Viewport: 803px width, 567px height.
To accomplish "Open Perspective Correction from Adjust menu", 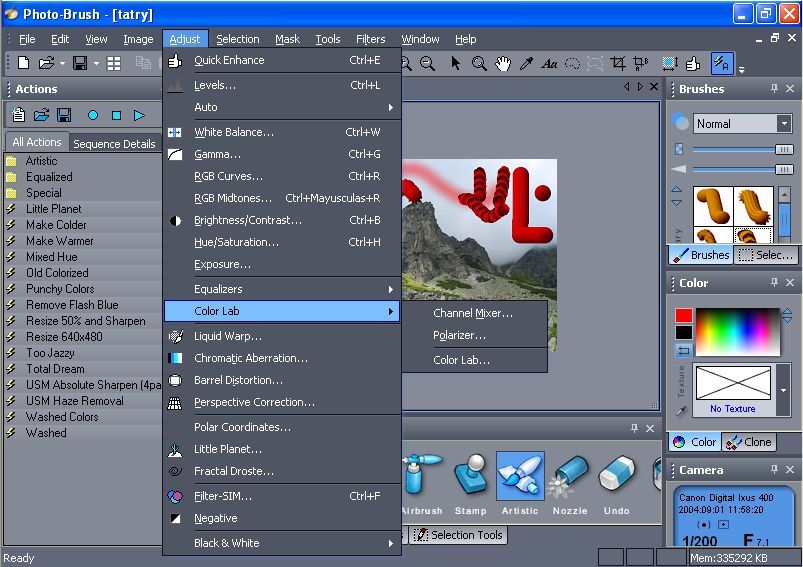I will (x=282, y=402).
